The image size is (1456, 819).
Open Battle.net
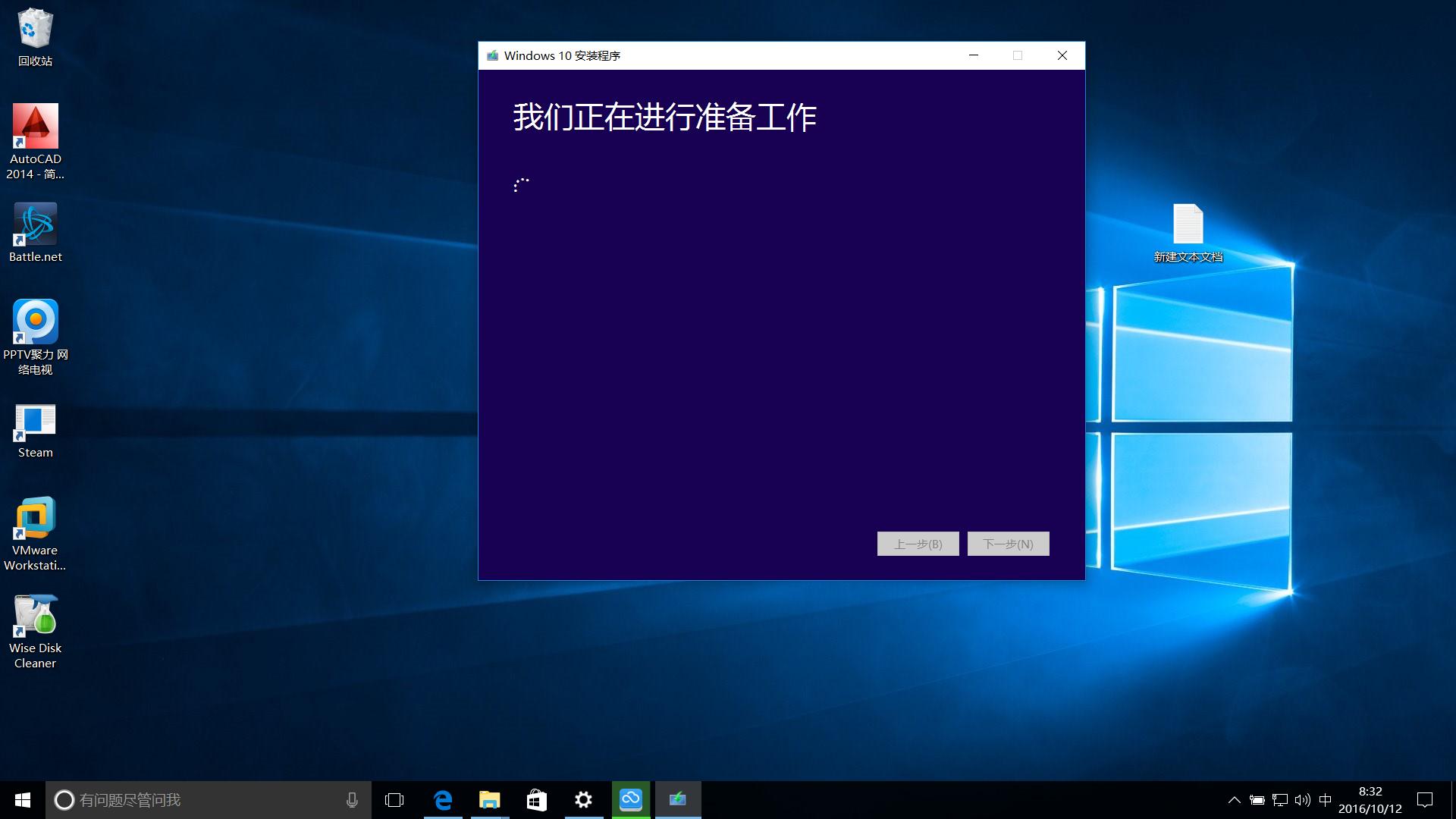[x=35, y=224]
